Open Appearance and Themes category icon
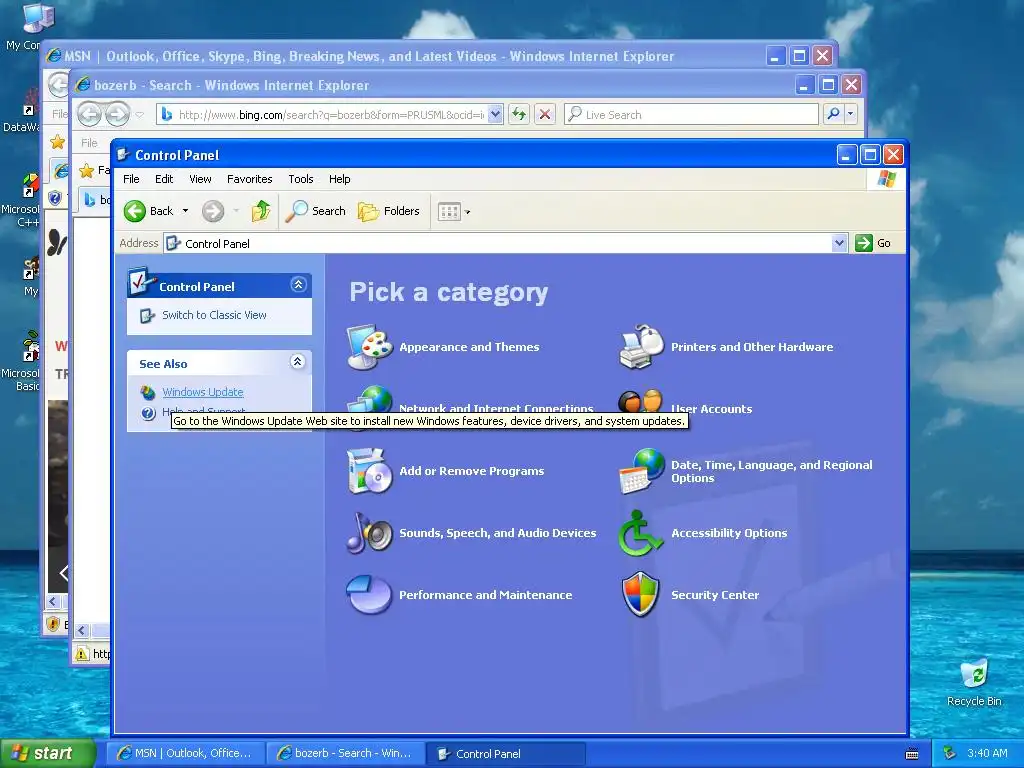Viewport: 1024px width, 768px height. 370,347
